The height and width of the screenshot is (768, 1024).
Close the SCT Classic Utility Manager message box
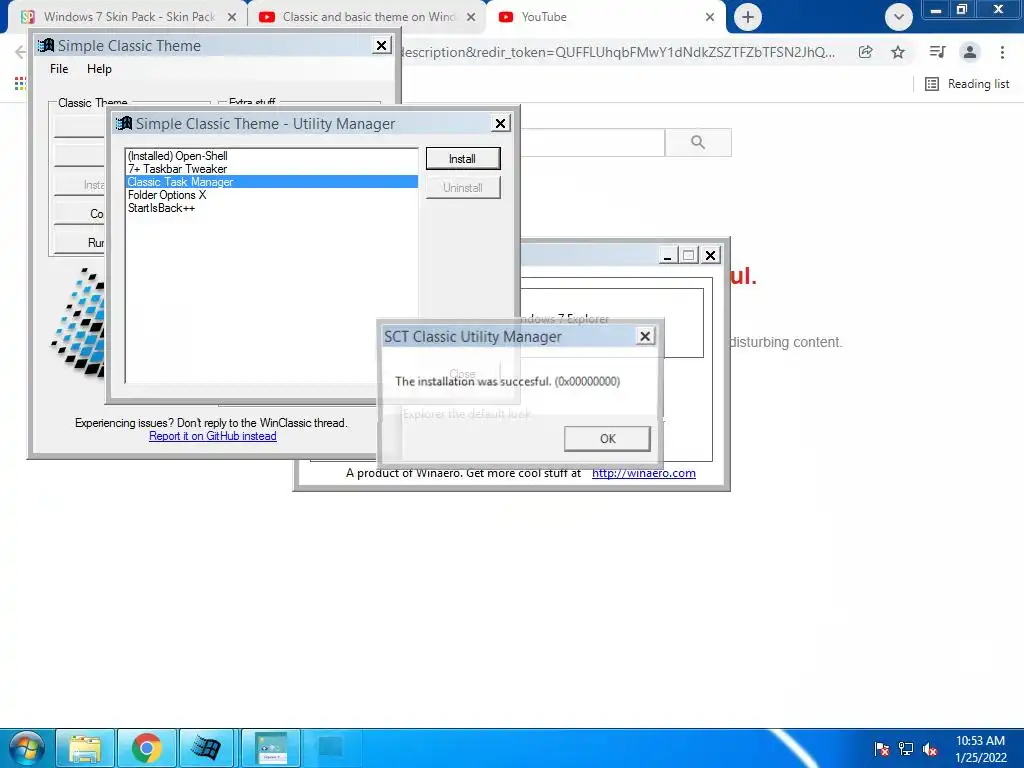tap(645, 336)
